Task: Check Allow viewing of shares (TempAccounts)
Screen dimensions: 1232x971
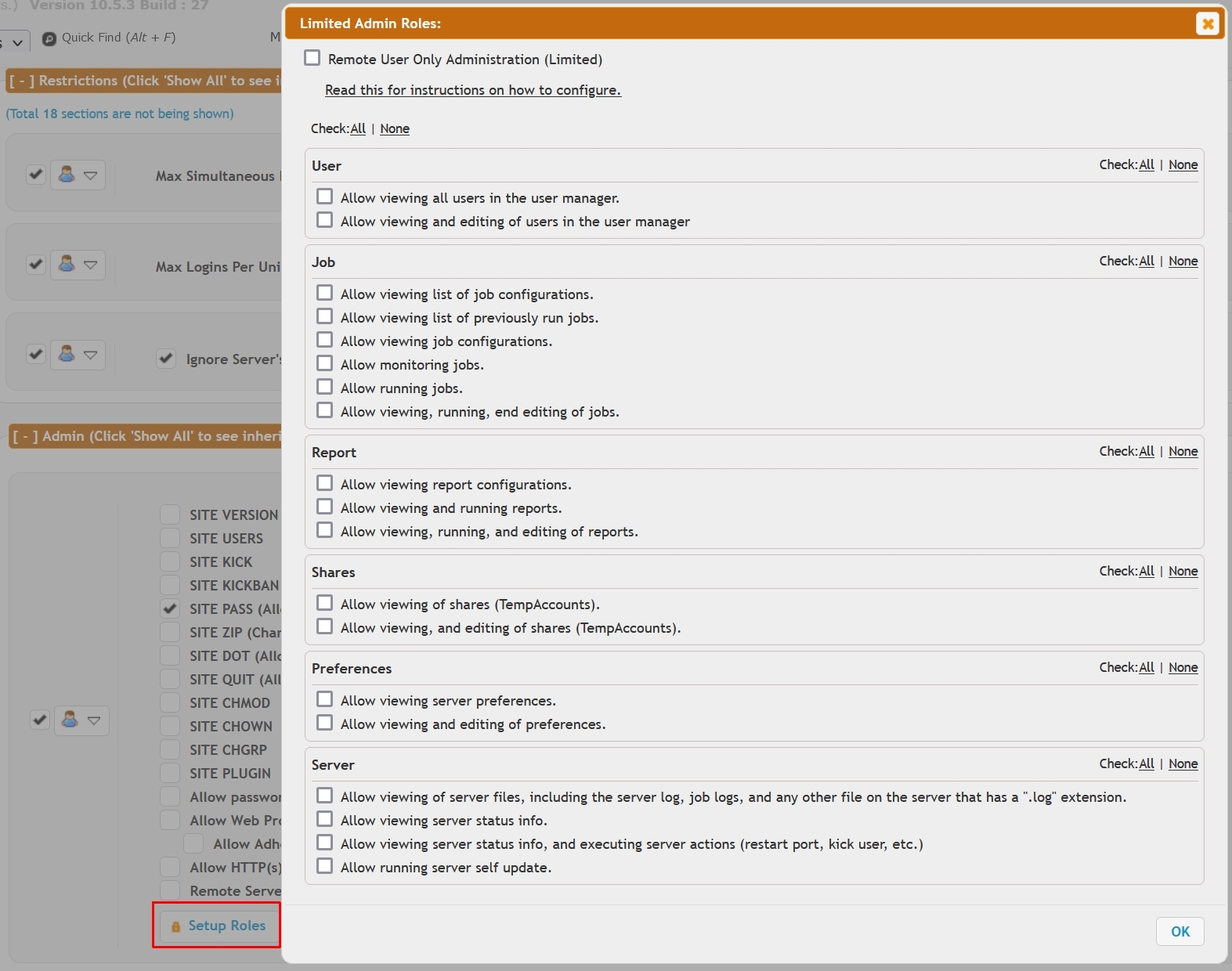Action: click(x=325, y=603)
